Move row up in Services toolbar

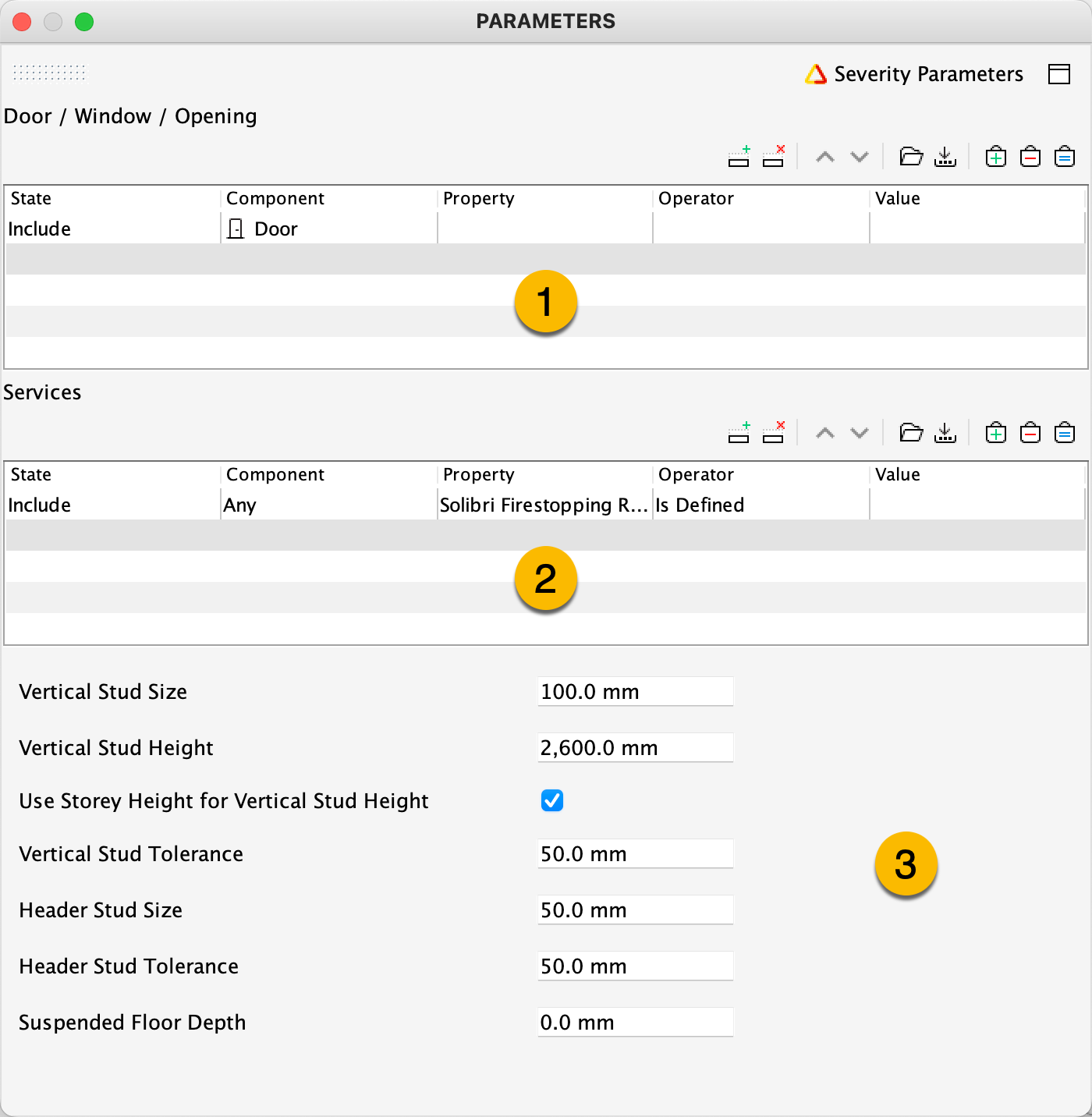coord(825,434)
